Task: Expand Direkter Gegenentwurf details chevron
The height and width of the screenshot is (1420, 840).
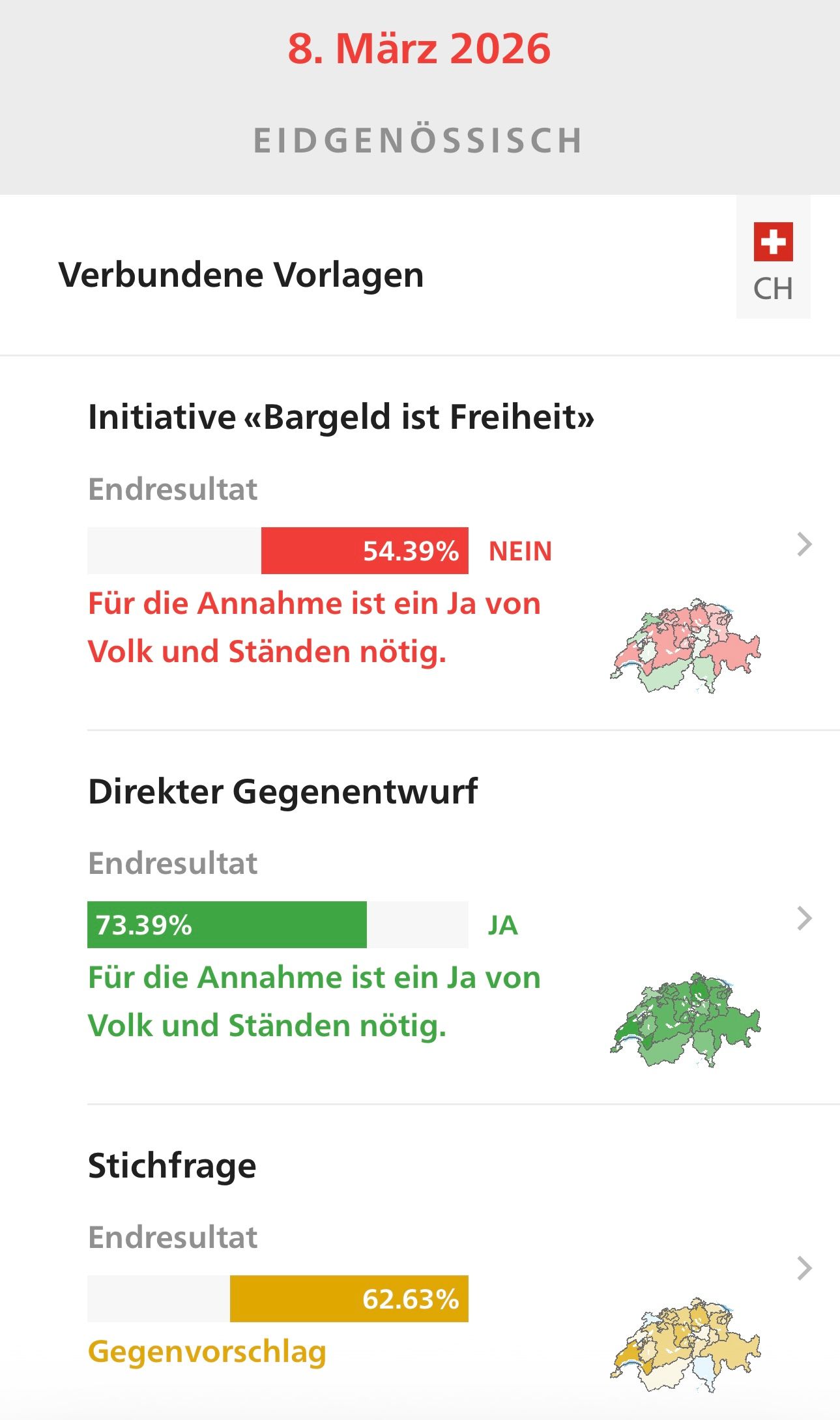Action: click(x=805, y=918)
